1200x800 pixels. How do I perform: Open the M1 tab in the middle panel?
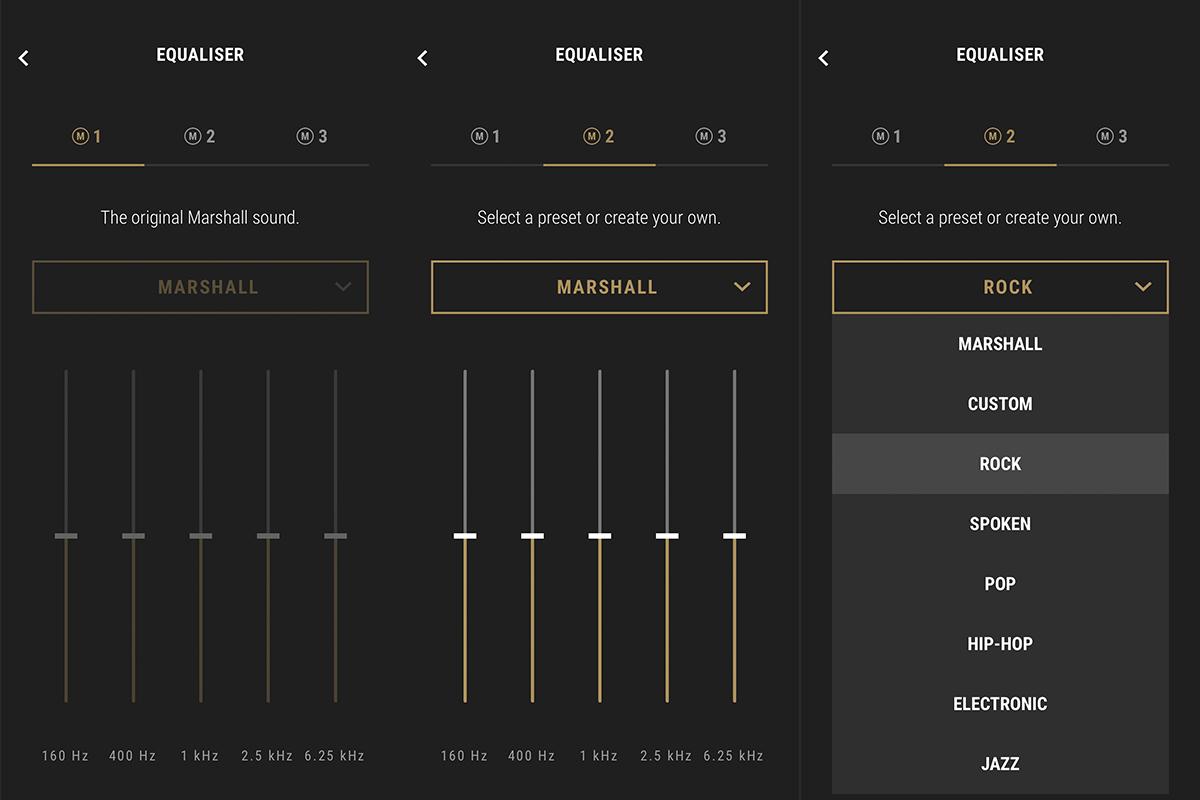[487, 137]
